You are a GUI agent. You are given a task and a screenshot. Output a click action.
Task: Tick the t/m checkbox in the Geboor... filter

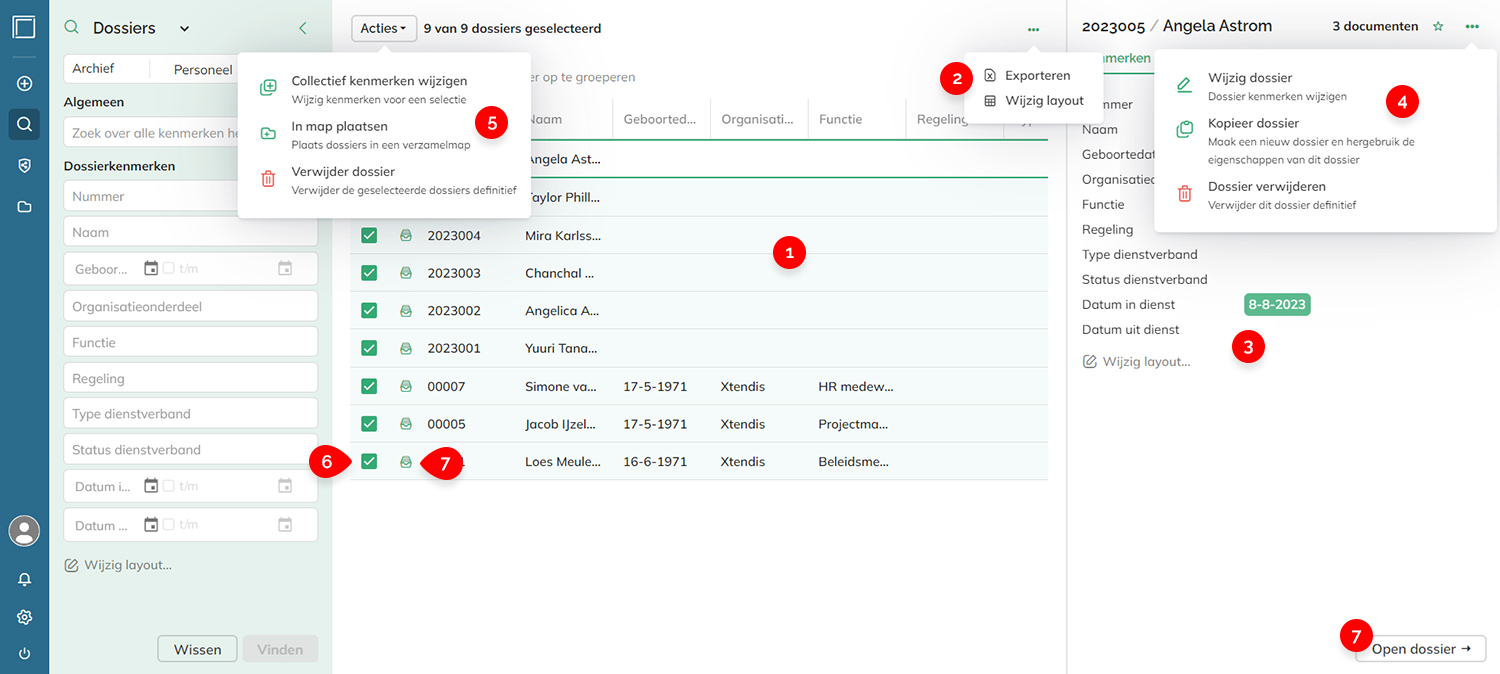coord(169,268)
